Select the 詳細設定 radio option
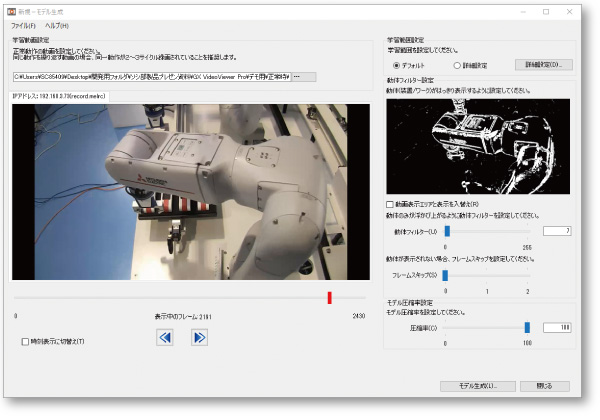 tap(457, 65)
